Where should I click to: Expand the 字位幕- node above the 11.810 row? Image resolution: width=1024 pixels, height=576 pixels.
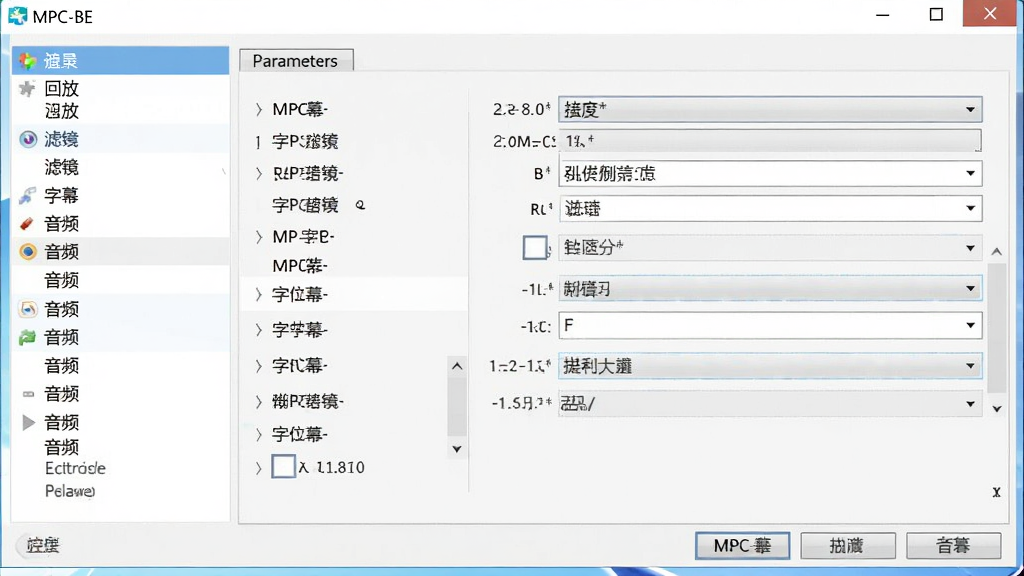coord(259,434)
